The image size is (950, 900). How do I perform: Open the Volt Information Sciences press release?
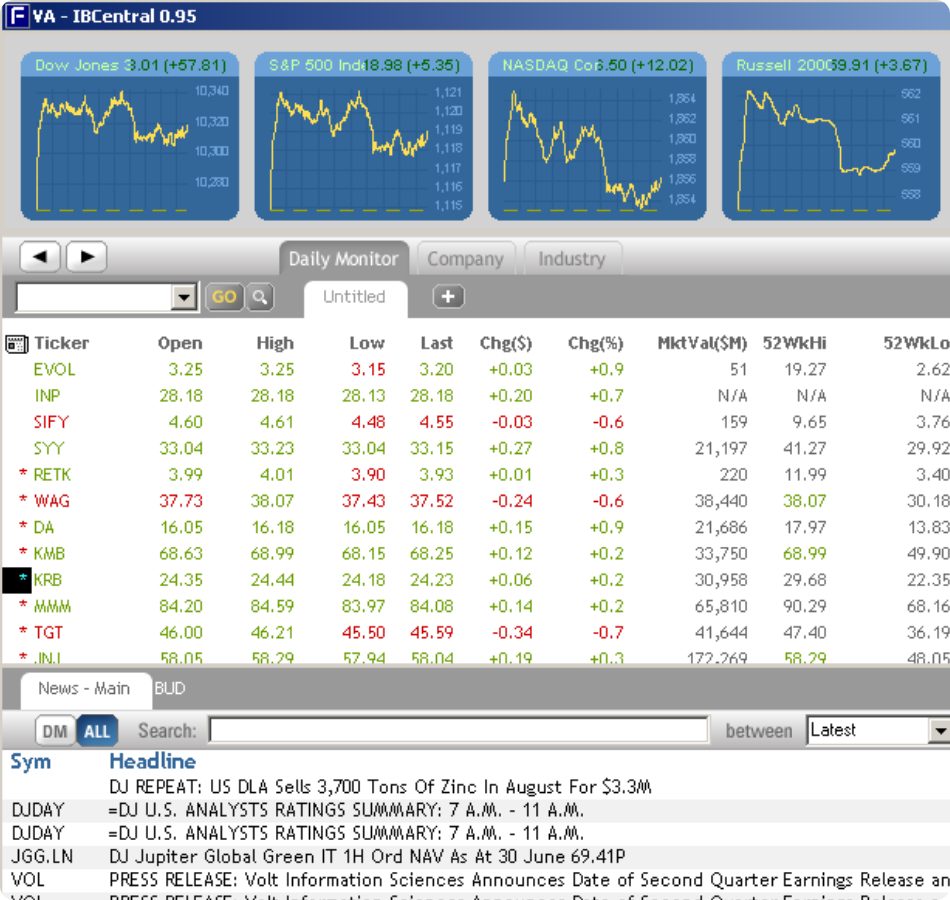[529, 879]
